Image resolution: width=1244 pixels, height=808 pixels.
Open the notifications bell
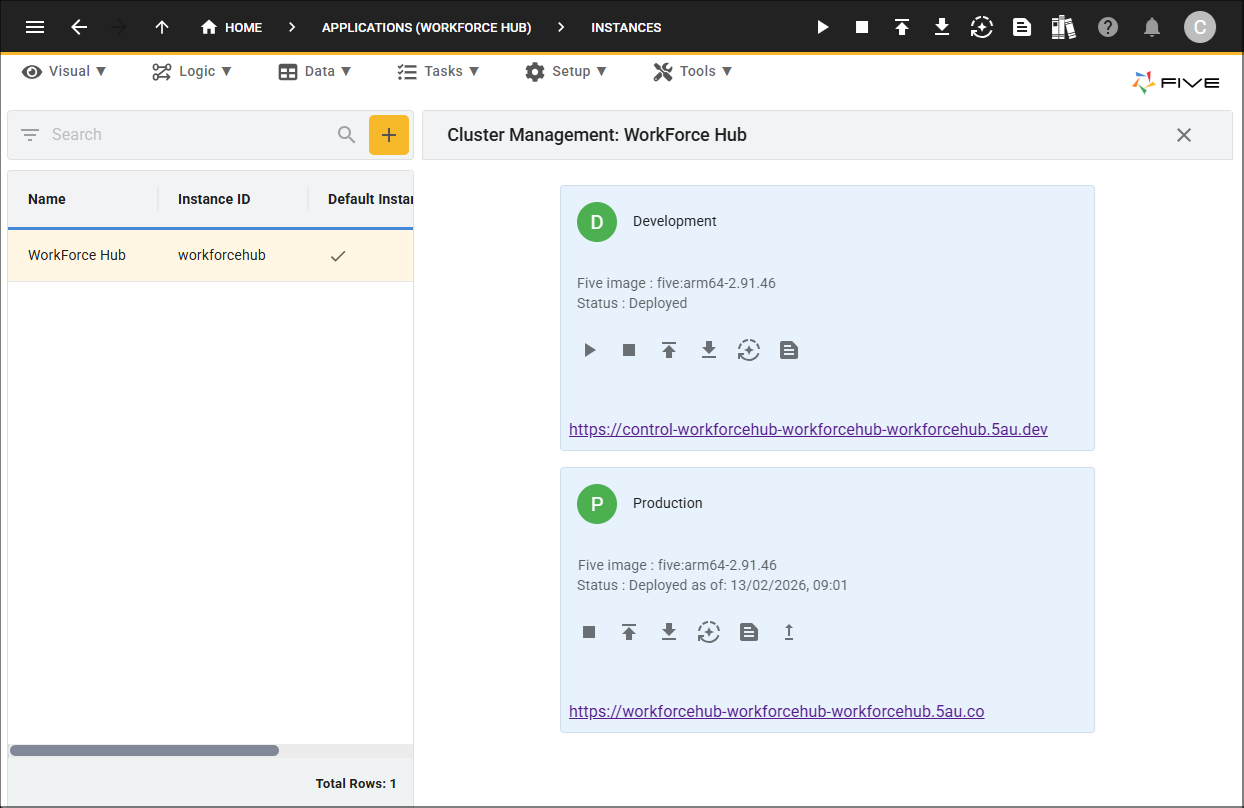click(1152, 27)
